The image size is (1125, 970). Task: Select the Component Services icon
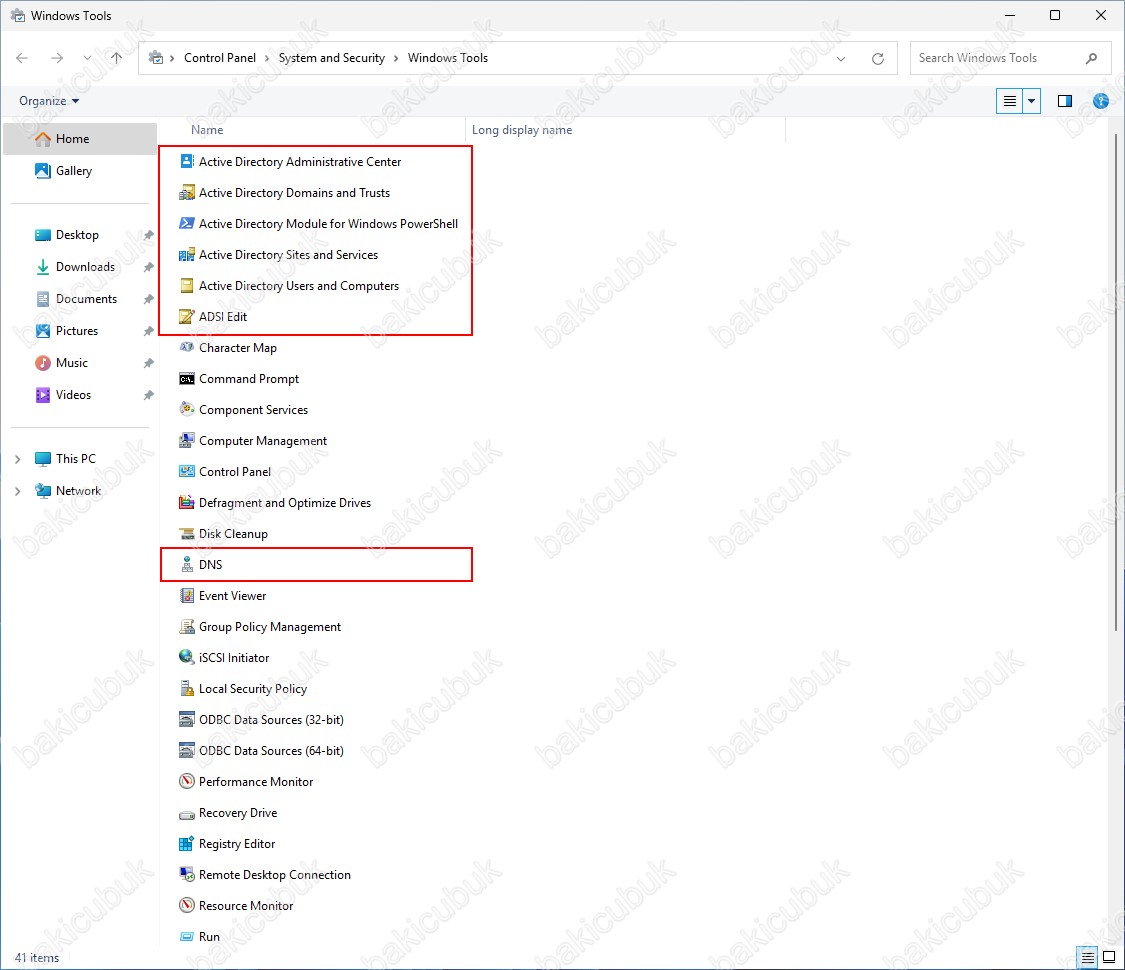(187, 410)
